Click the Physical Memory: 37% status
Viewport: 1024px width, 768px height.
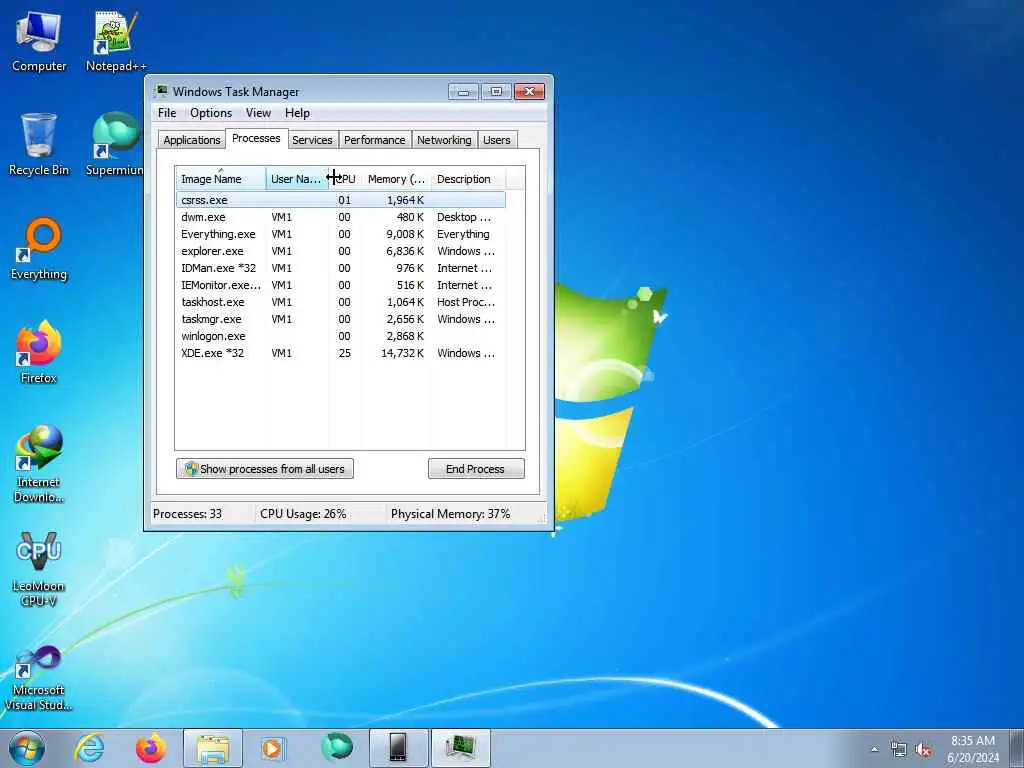point(451,514)
